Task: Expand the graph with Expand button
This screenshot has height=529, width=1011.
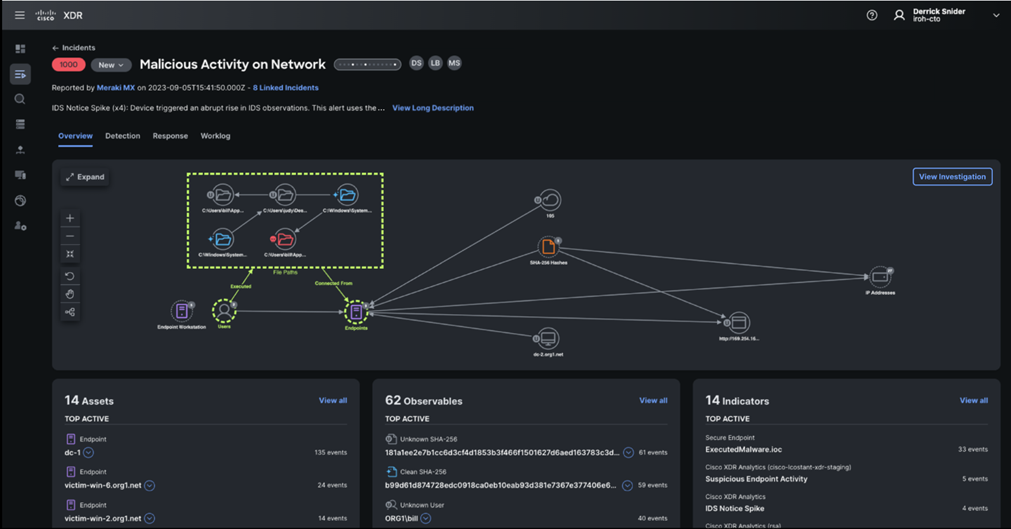Action: click(x=85, y=177)
